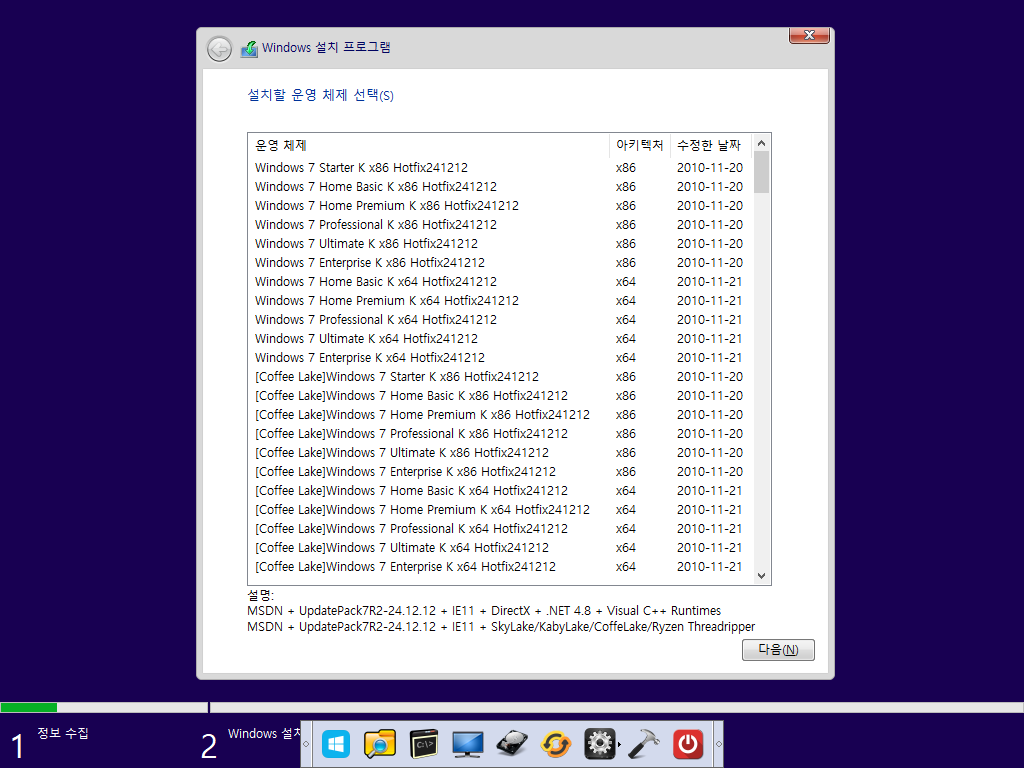Select Windows 7 Ultimate K x86 row

tap(500, 244)
